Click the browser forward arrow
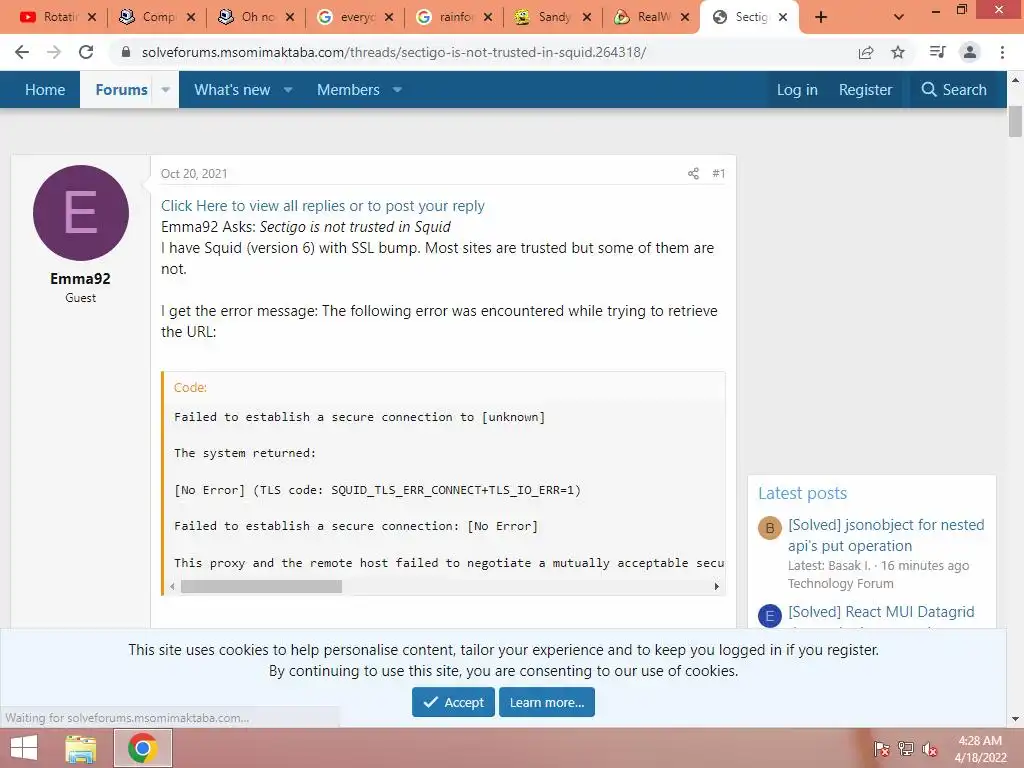 (x=54, y=52)
